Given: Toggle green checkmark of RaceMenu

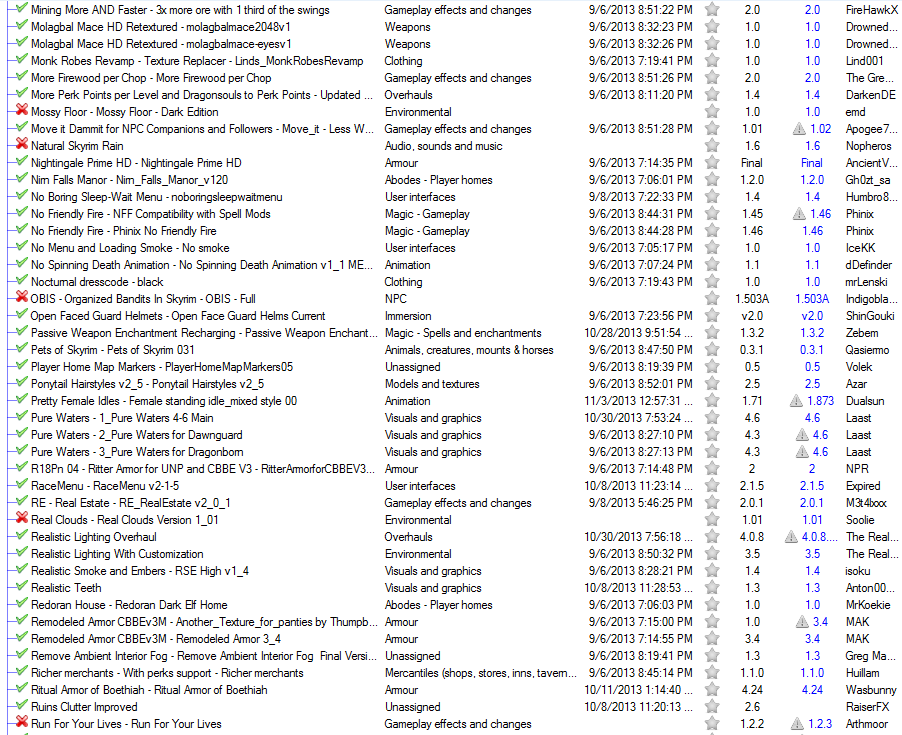Looking at the screenshot, I should point(22,483).
